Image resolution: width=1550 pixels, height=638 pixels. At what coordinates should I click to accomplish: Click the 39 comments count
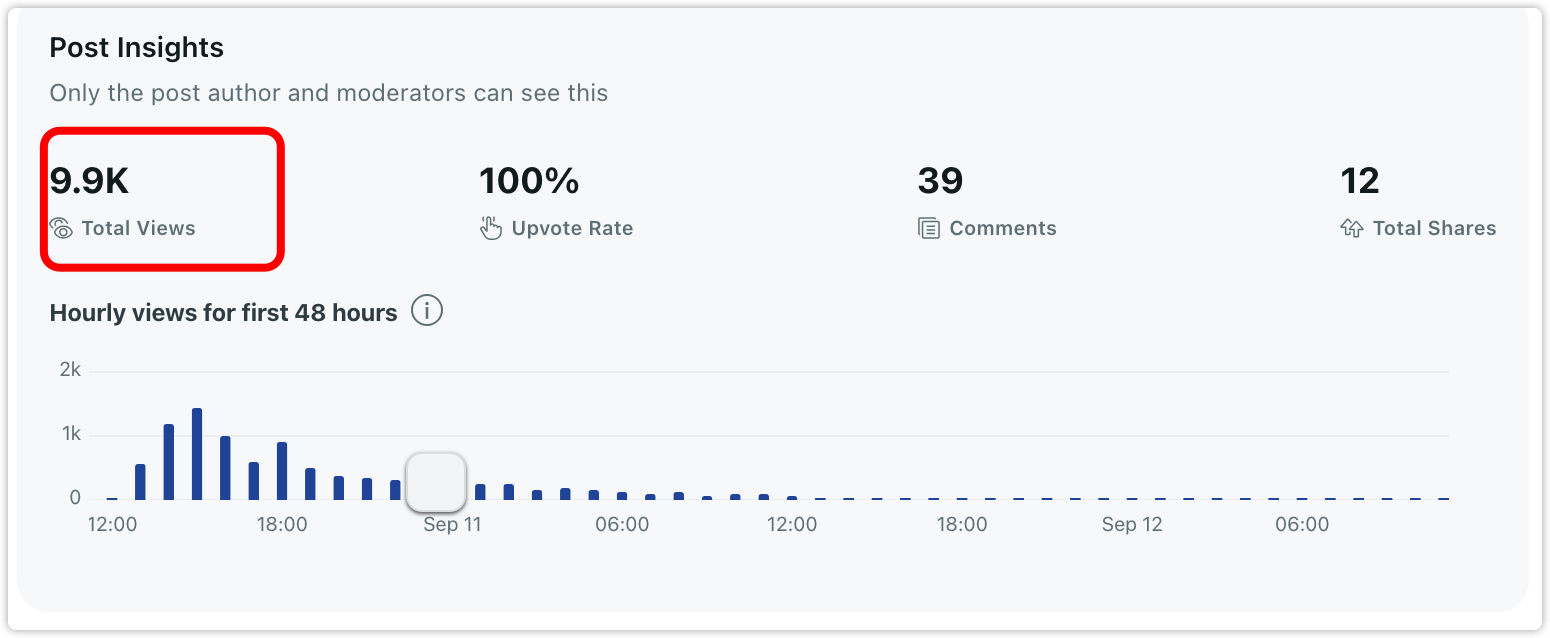coord(940,181)
